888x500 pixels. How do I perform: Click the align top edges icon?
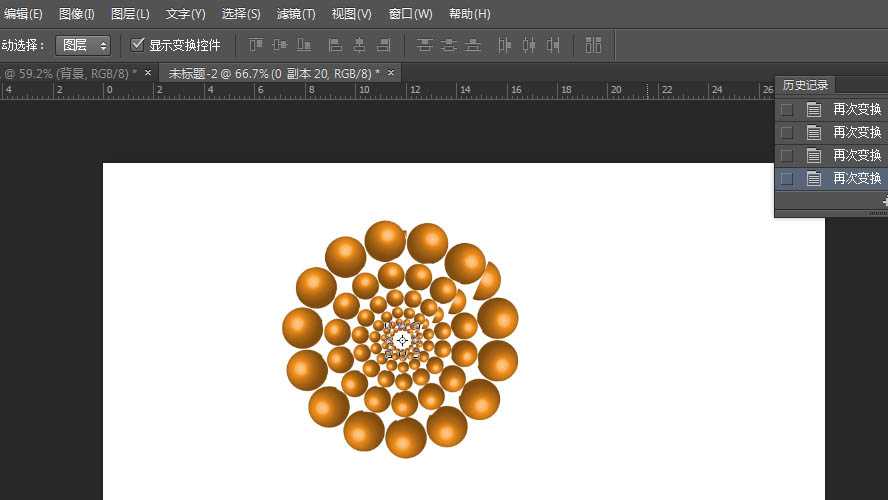tap(256, 45)
